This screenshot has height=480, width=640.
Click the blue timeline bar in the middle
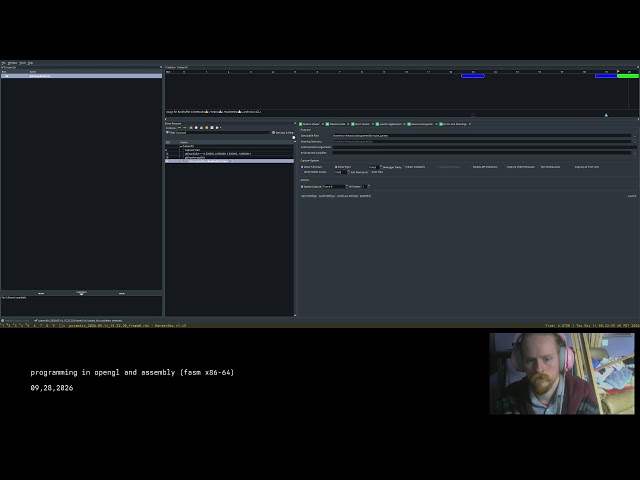(x=473, y=76)
